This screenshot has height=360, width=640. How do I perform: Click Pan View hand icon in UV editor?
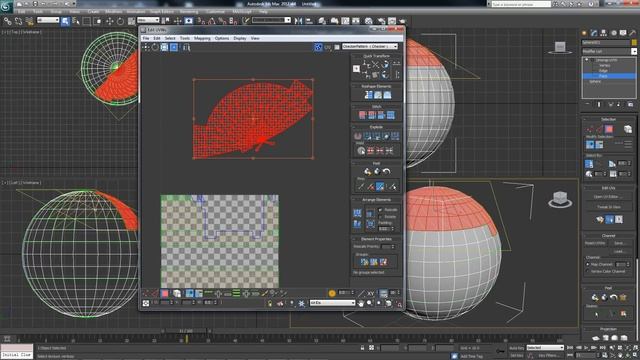361,303
